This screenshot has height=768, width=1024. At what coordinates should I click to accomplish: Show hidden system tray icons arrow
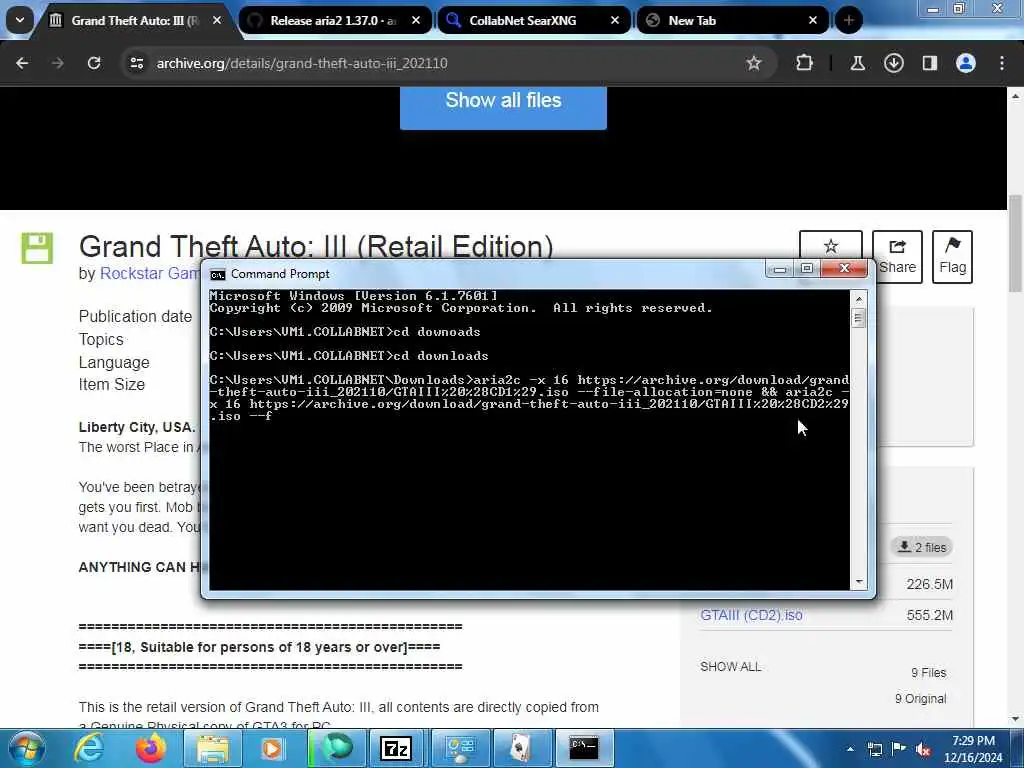tap(850, 749)
